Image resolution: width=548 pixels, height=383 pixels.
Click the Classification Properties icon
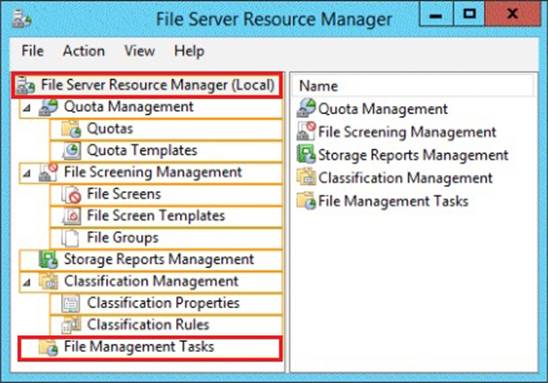tap(71, 303)
